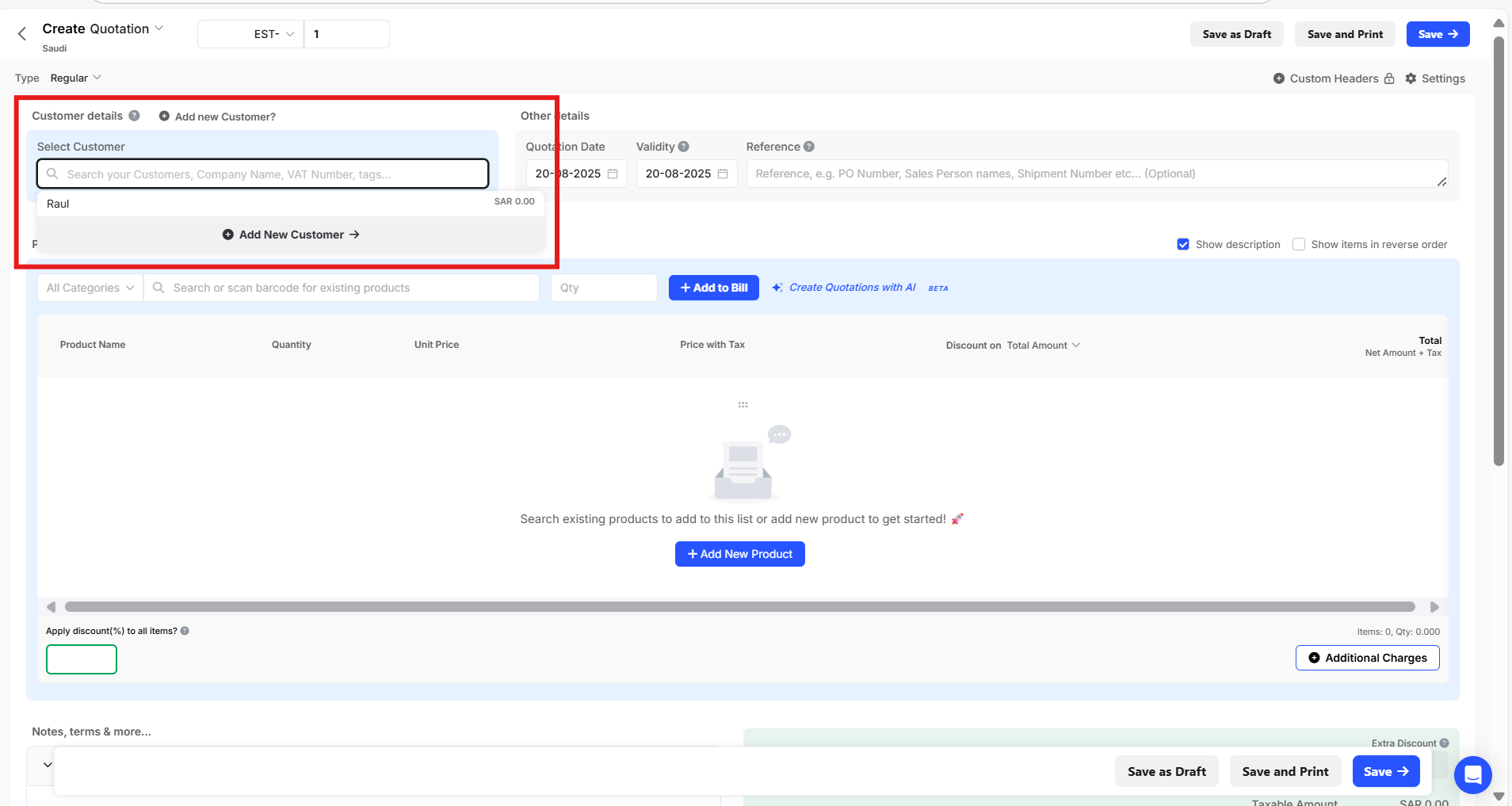Choose Add New Customer in dropdown list

tap(290, 235)
